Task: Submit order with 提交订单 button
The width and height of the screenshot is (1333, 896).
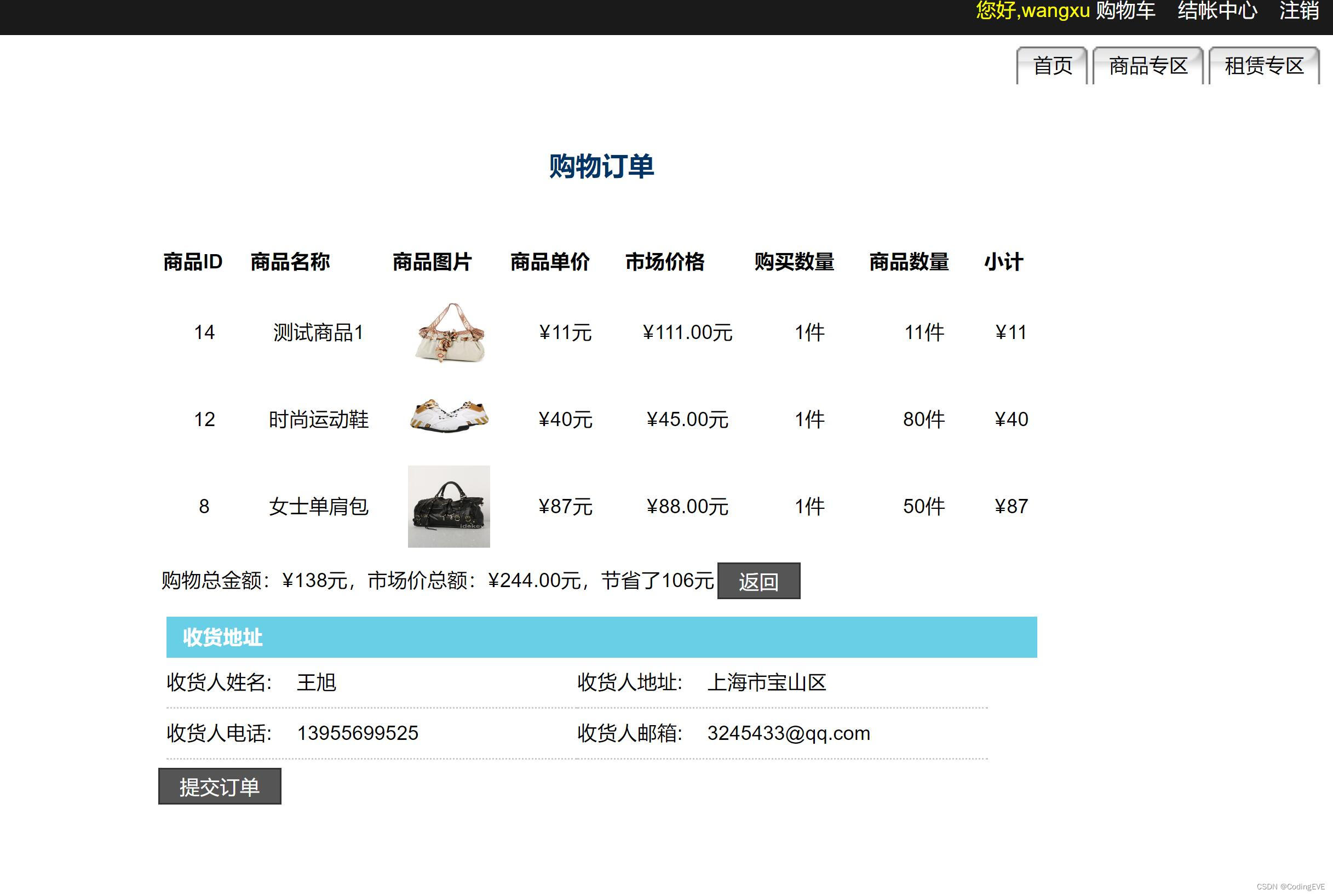Action: (x=220, y=787)
